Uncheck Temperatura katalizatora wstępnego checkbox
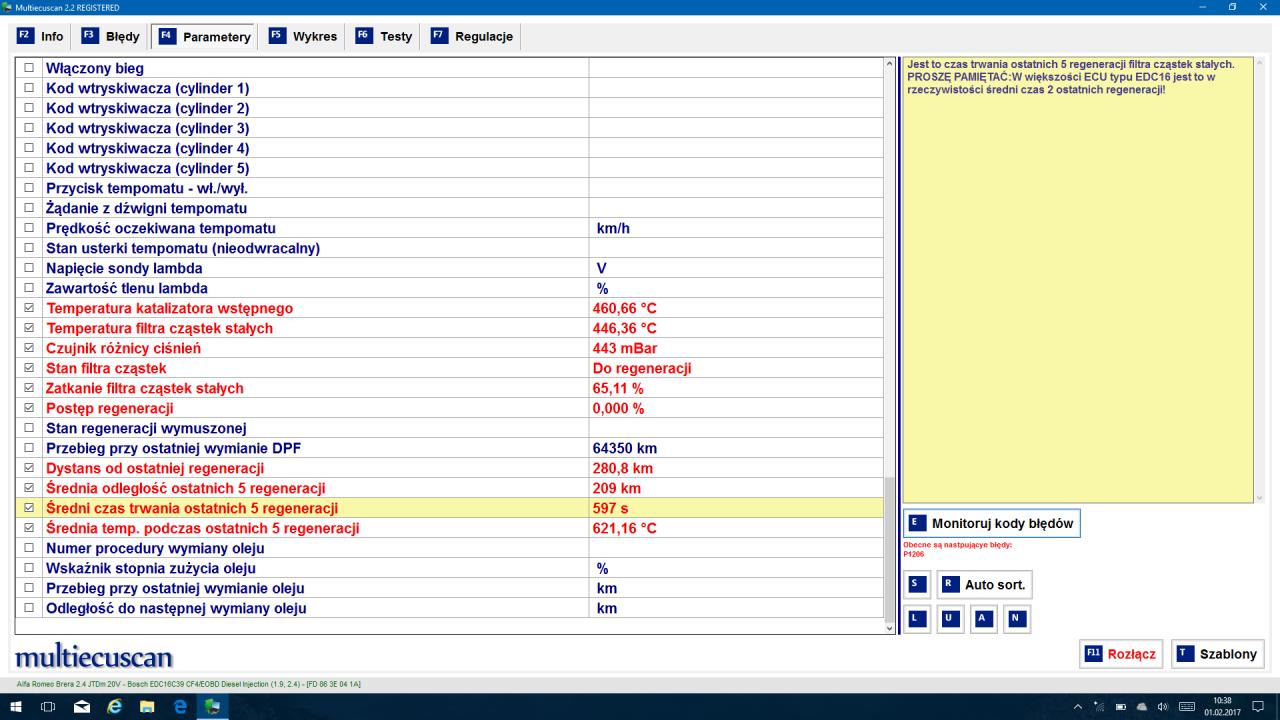1280x720 pixels. (29, 308)
